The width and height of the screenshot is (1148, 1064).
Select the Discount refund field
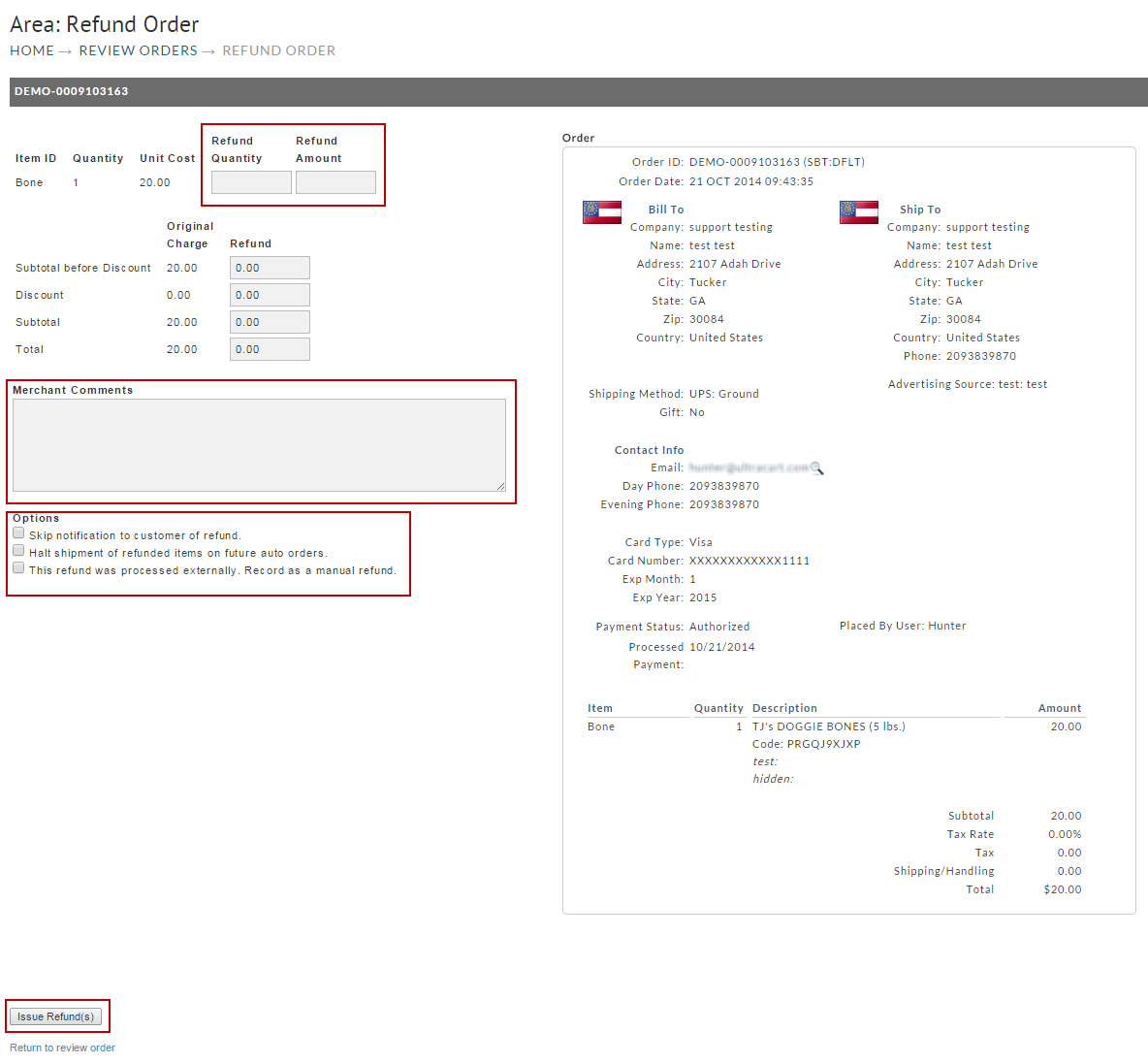tap(270, 295)
